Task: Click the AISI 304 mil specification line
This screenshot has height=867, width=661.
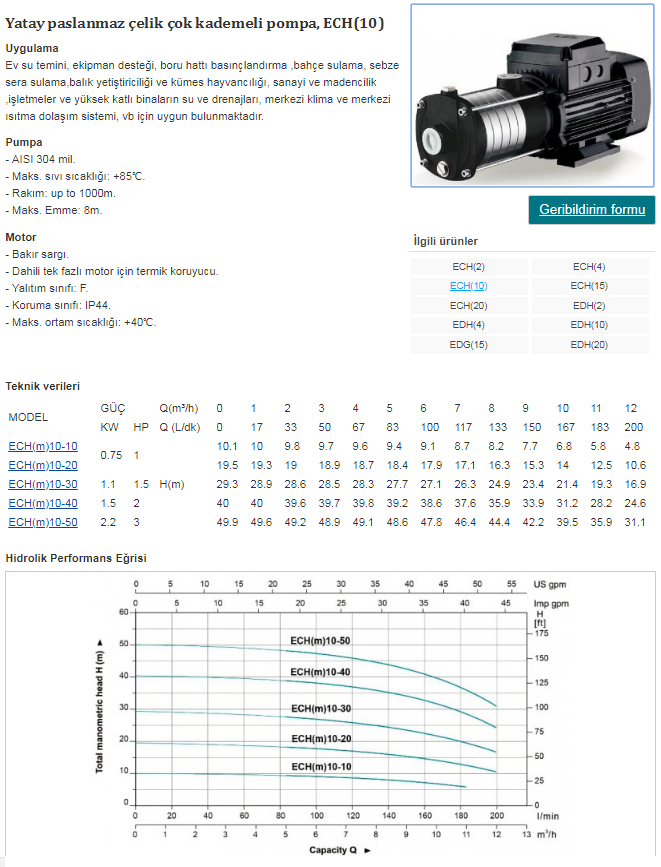Action: point(40,159)
